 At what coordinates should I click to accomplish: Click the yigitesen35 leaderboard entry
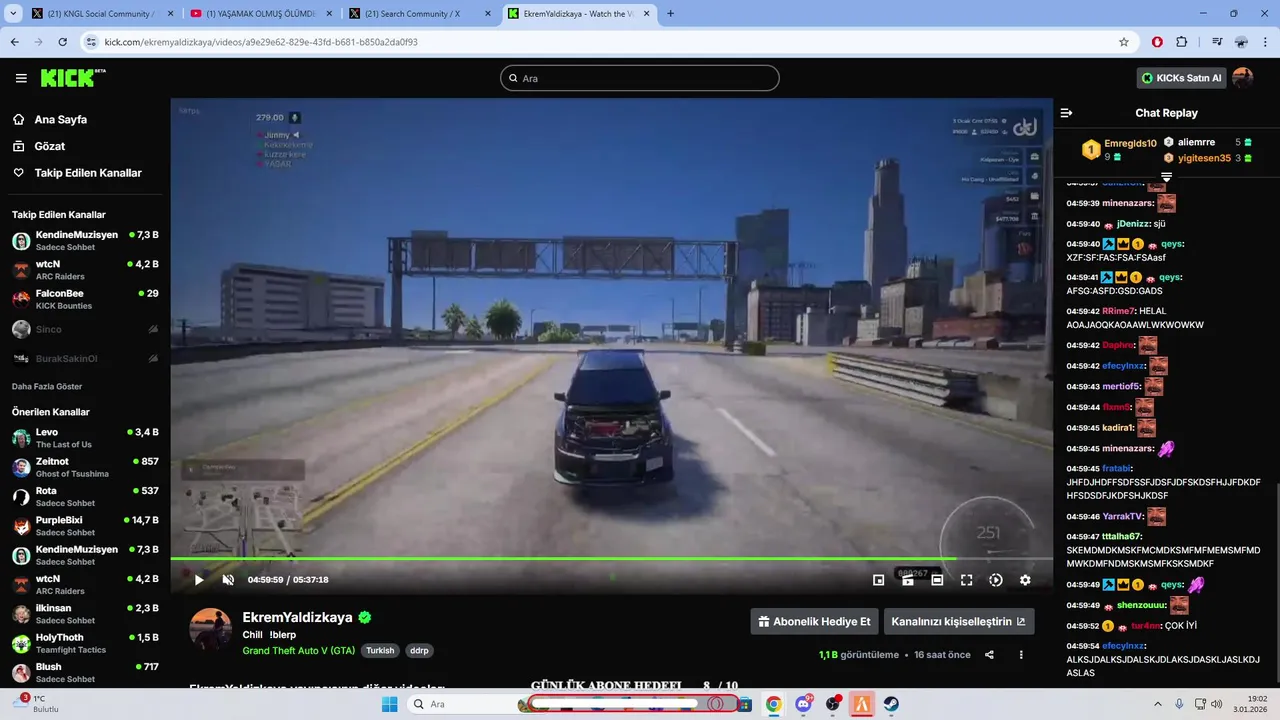pyautogui.click(x=1204, y=158)
